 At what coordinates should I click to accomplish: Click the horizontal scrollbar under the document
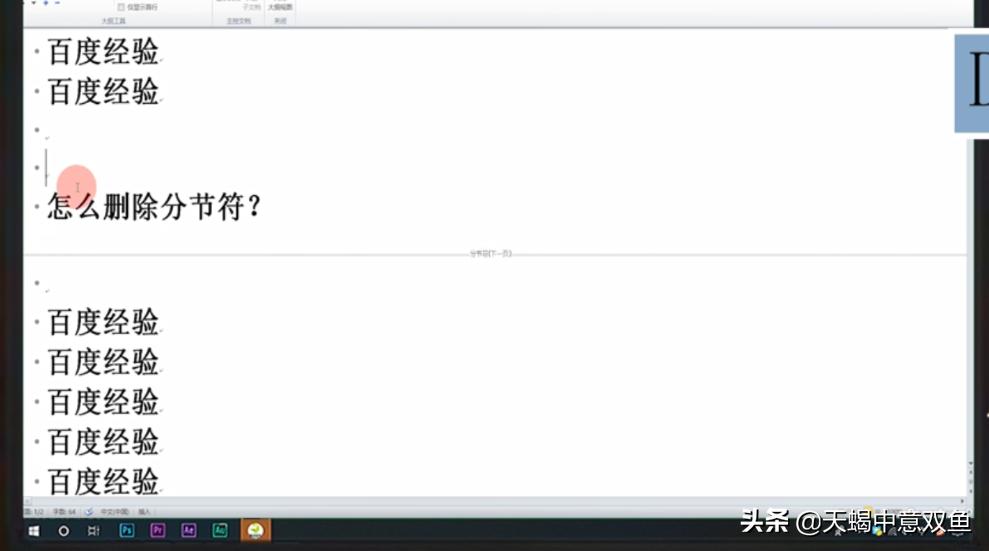[494, 501]
